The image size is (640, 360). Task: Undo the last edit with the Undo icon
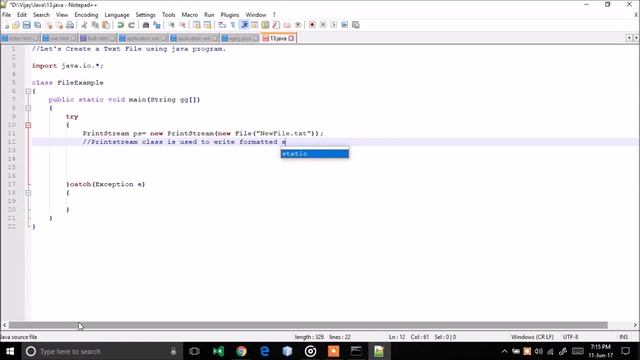point(120,25)
